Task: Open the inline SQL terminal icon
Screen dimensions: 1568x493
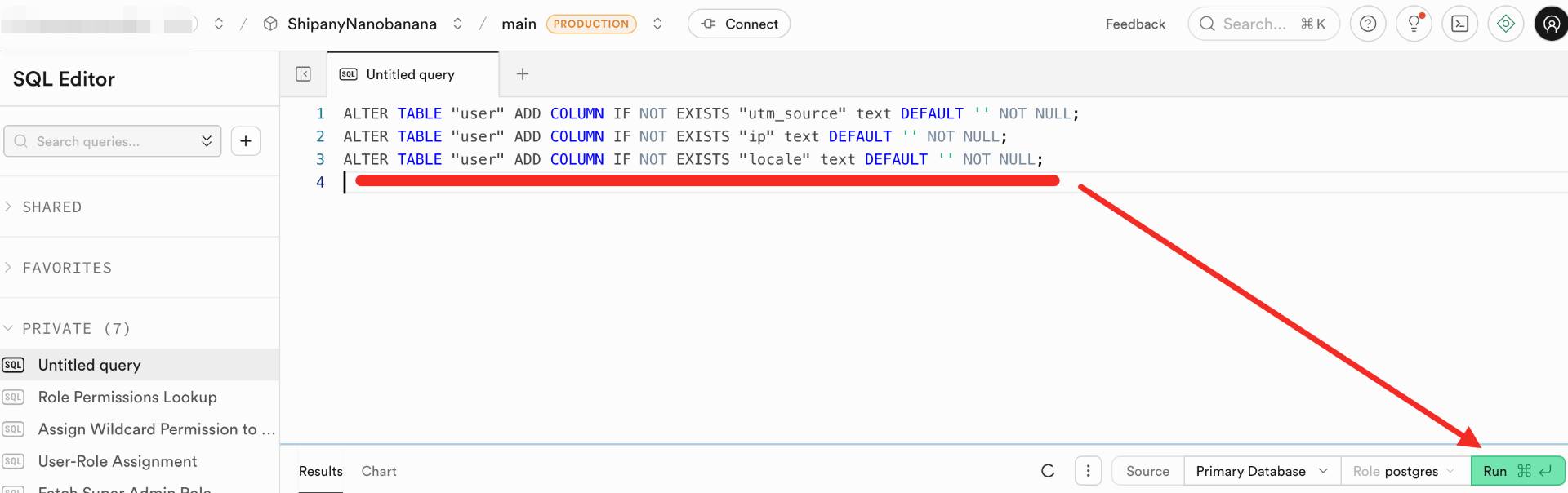Action: [1459, 24]
